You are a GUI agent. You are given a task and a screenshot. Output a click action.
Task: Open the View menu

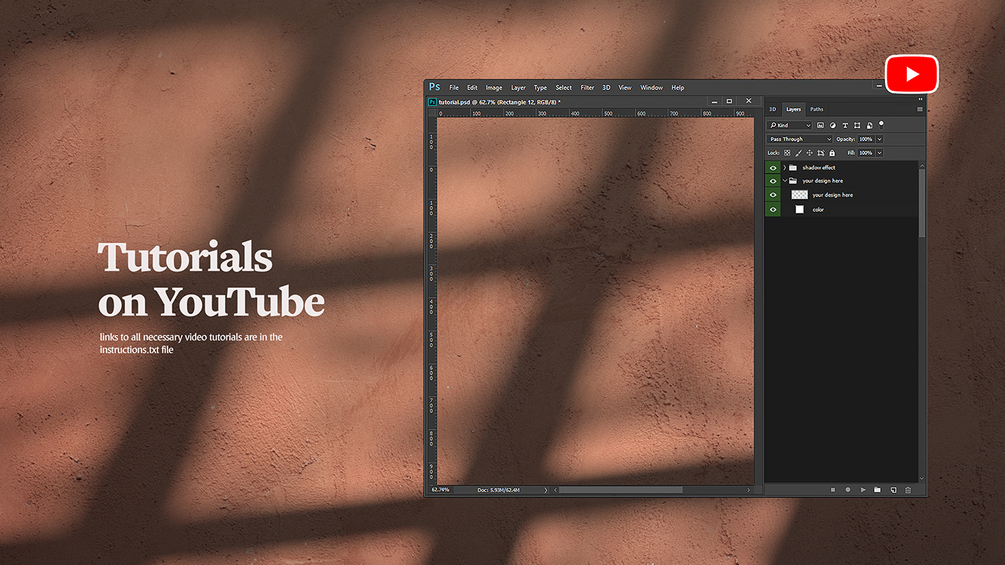625,88
